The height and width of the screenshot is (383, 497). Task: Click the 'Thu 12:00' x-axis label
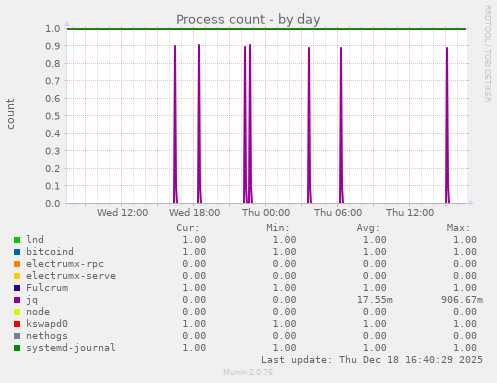[x=410, y=213]
